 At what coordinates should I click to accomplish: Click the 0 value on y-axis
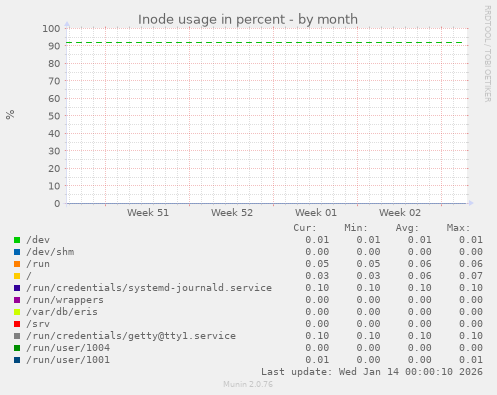57,204
